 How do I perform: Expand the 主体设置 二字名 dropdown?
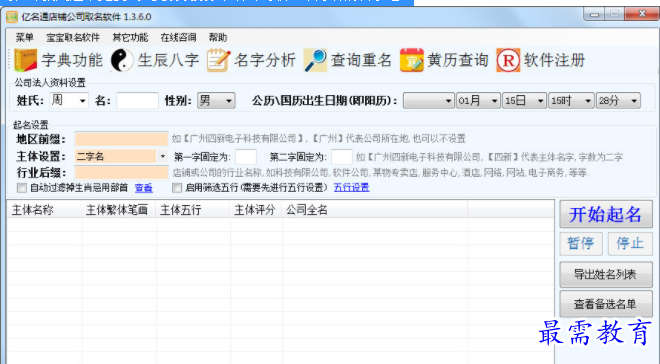coord(162,157)
